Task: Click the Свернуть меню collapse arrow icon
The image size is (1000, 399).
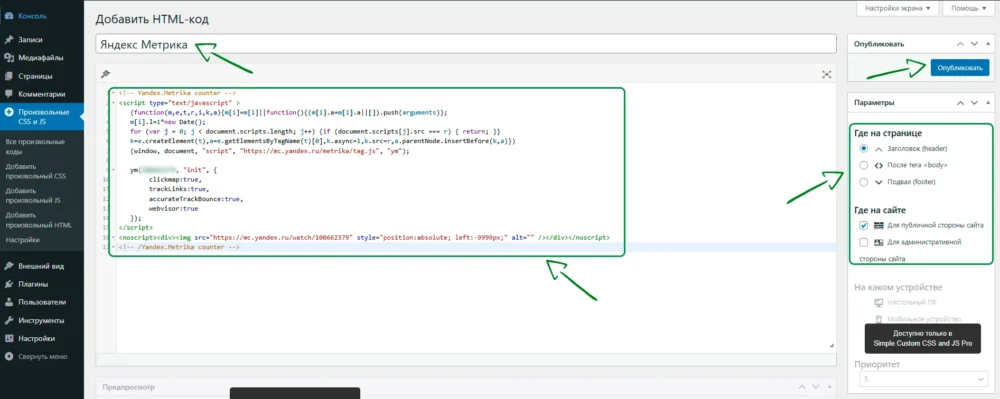Action: pyautogui.click(x=9, y=356)
